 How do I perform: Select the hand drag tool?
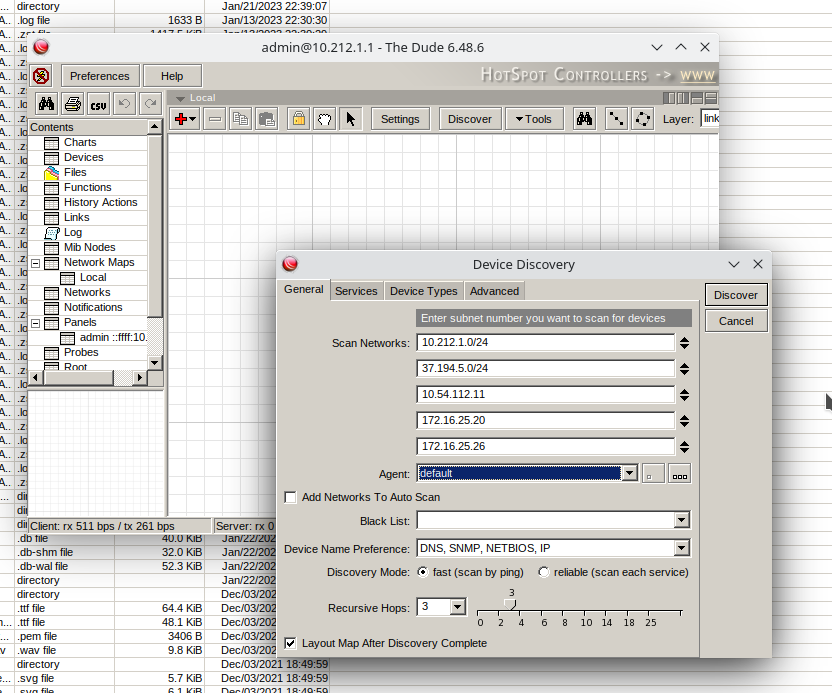(324, 119)
